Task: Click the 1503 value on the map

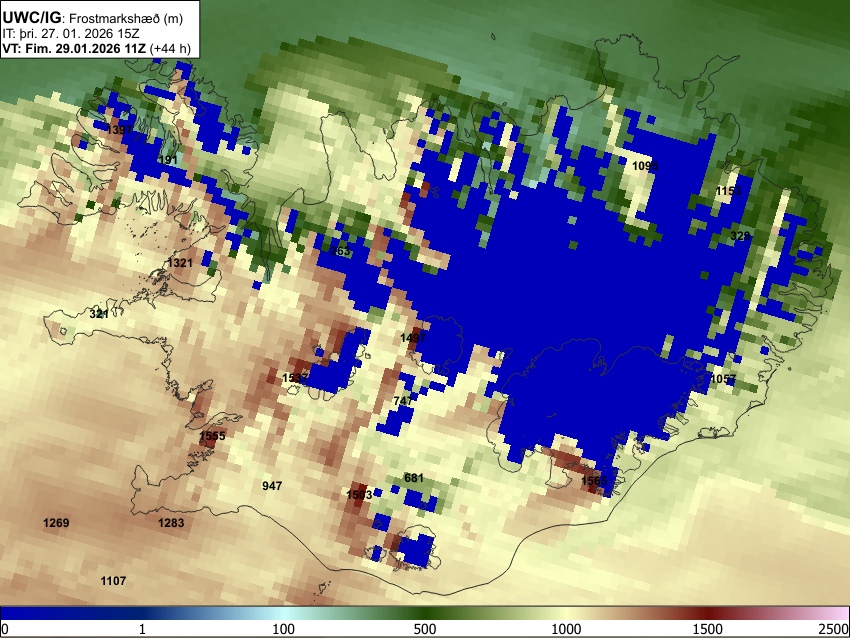Action: point(359,494)
